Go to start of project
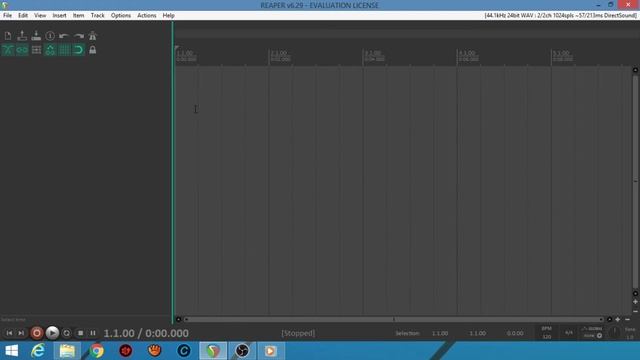Screen dimensions: 640x360 point(9,333)
